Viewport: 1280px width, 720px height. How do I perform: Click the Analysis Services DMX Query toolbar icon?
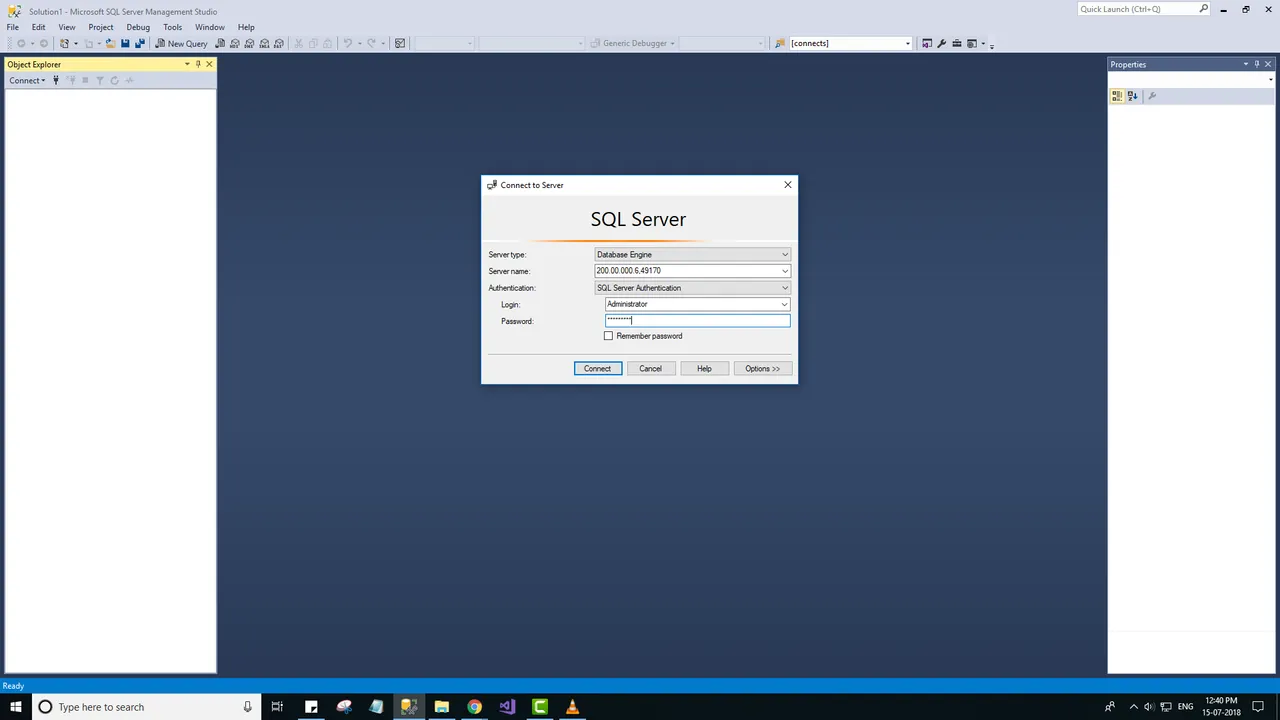(249, 43)
